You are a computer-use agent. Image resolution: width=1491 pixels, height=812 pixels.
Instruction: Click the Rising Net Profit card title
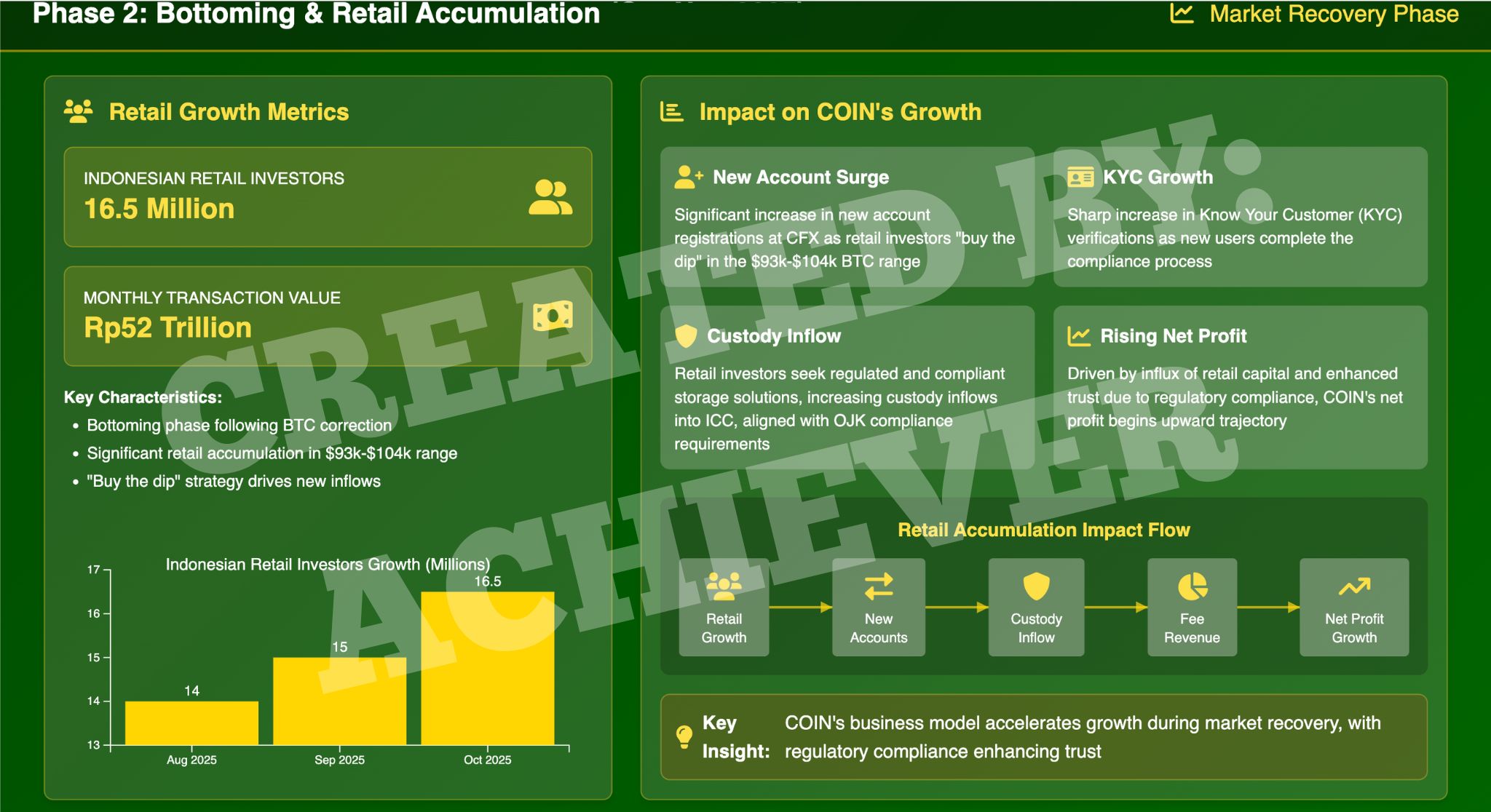coord(1173,336)
